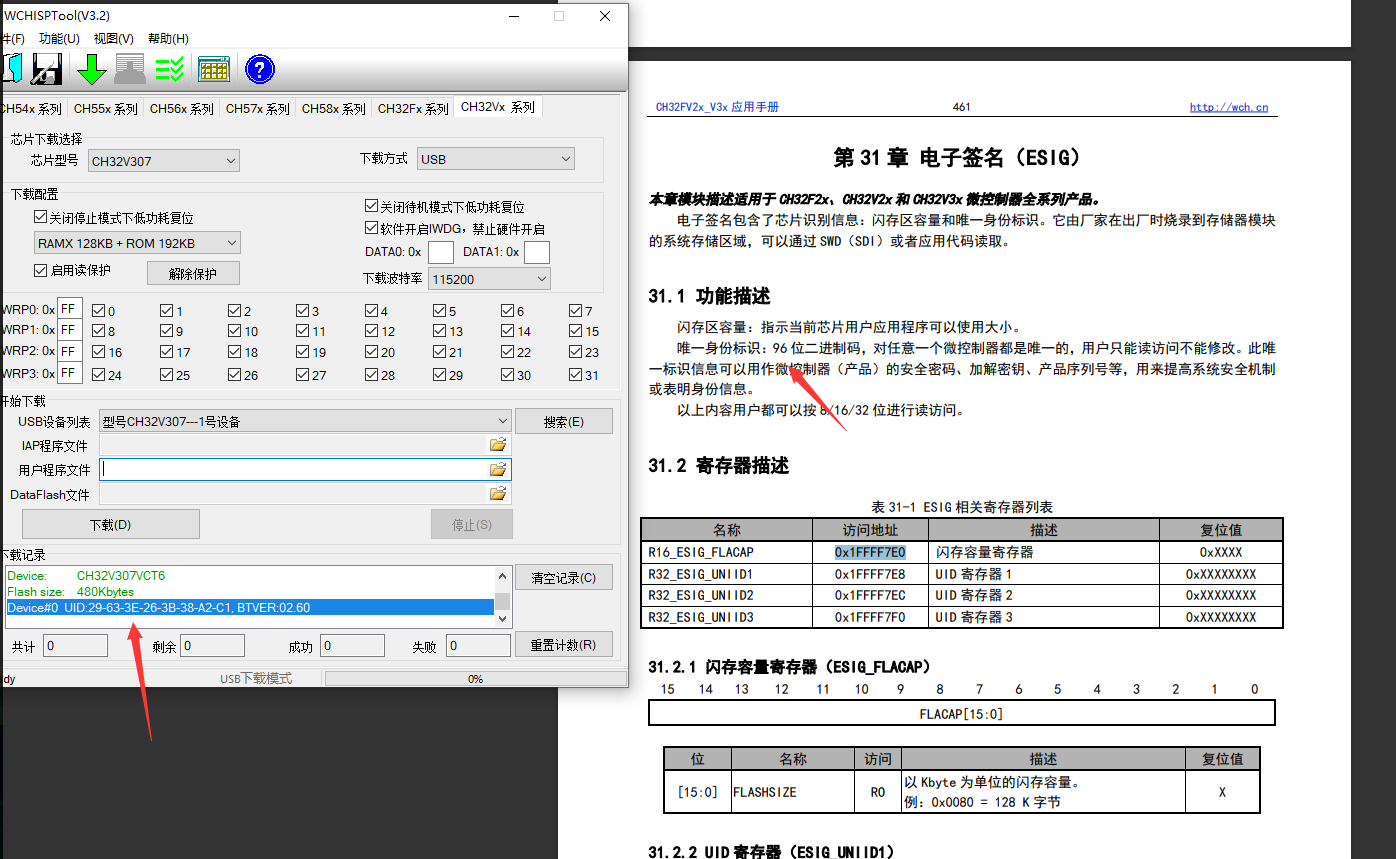
Task: Click the DATA0 hex input box
Action: click(440, 252)
